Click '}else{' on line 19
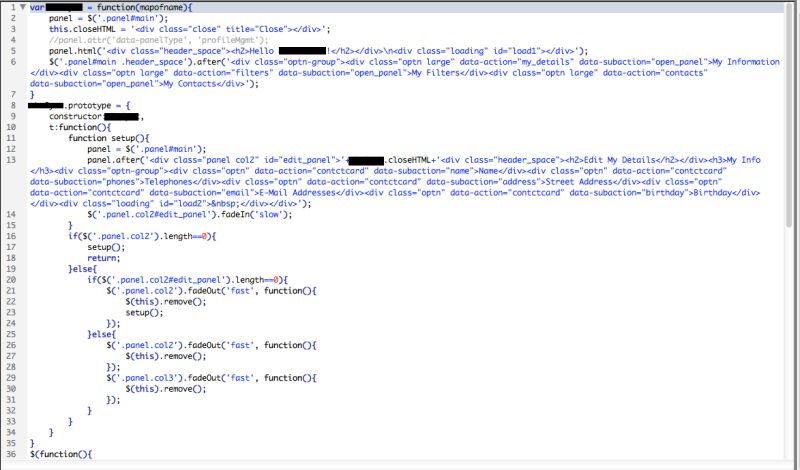The height and width of the screenshot is (470, 800). (82, 269)
